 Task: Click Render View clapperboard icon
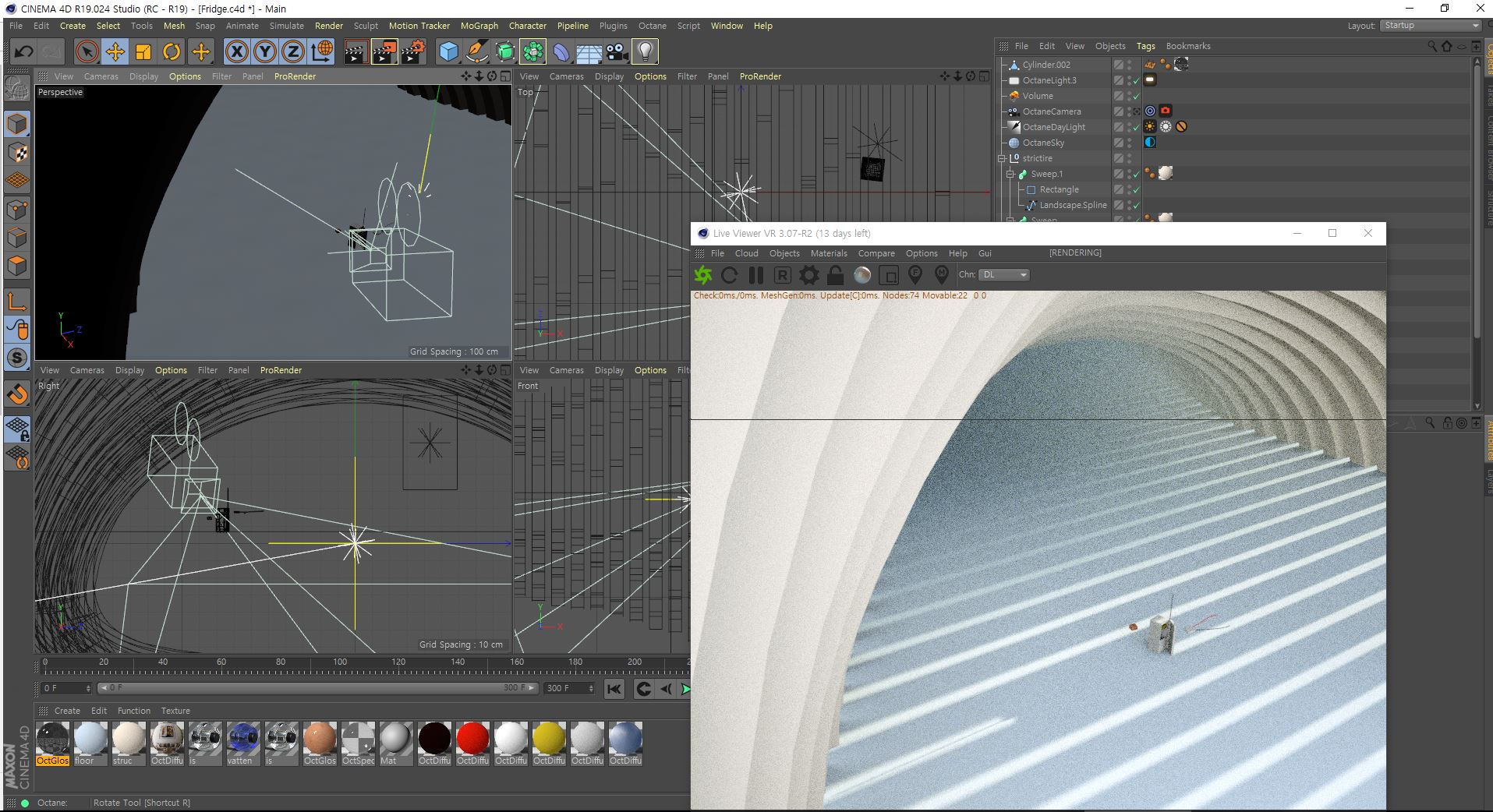click(356, 52)
